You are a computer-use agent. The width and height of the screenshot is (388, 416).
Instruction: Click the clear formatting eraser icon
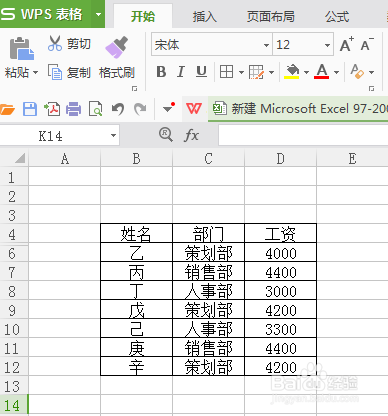[357, 71]
